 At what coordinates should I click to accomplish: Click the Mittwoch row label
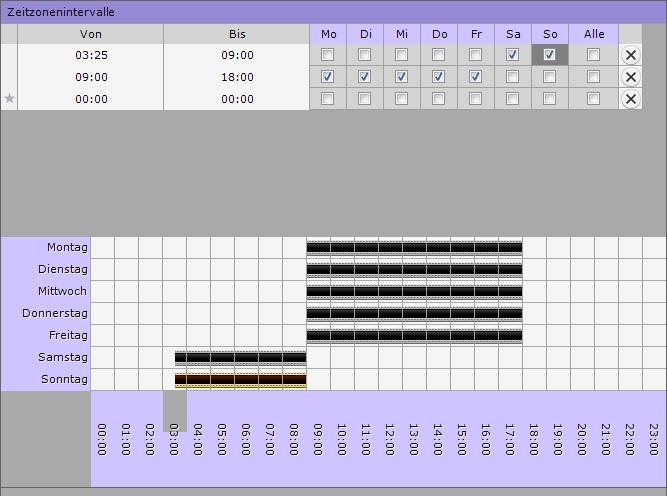62,291
